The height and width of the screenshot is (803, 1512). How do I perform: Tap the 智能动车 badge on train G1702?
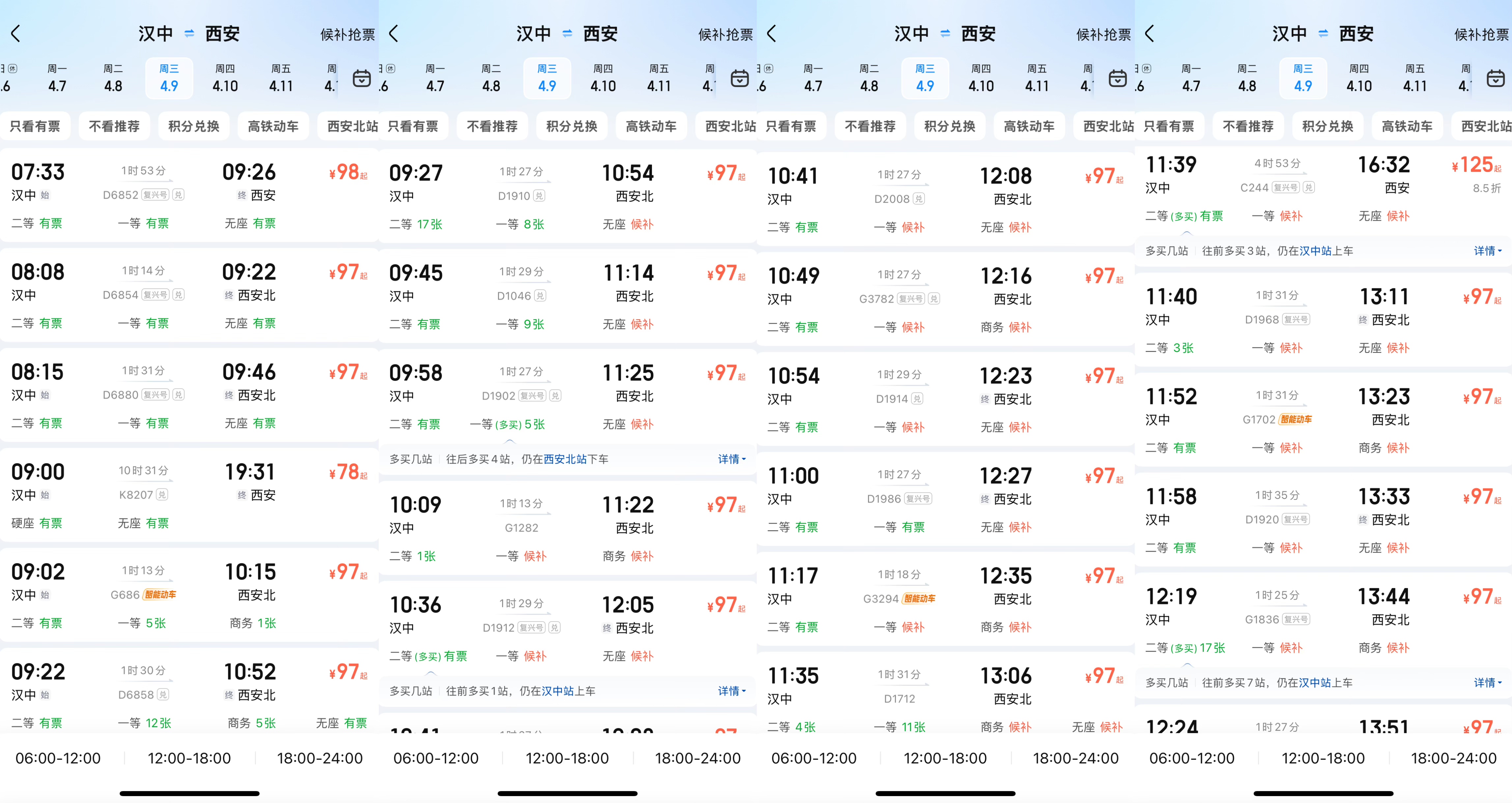coord(1296,420)
